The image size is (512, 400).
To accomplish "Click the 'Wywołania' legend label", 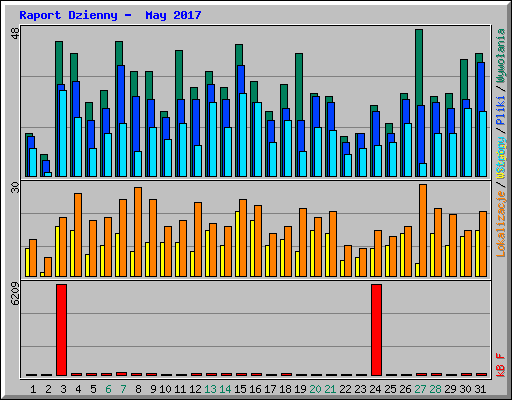I will point(500,56).
